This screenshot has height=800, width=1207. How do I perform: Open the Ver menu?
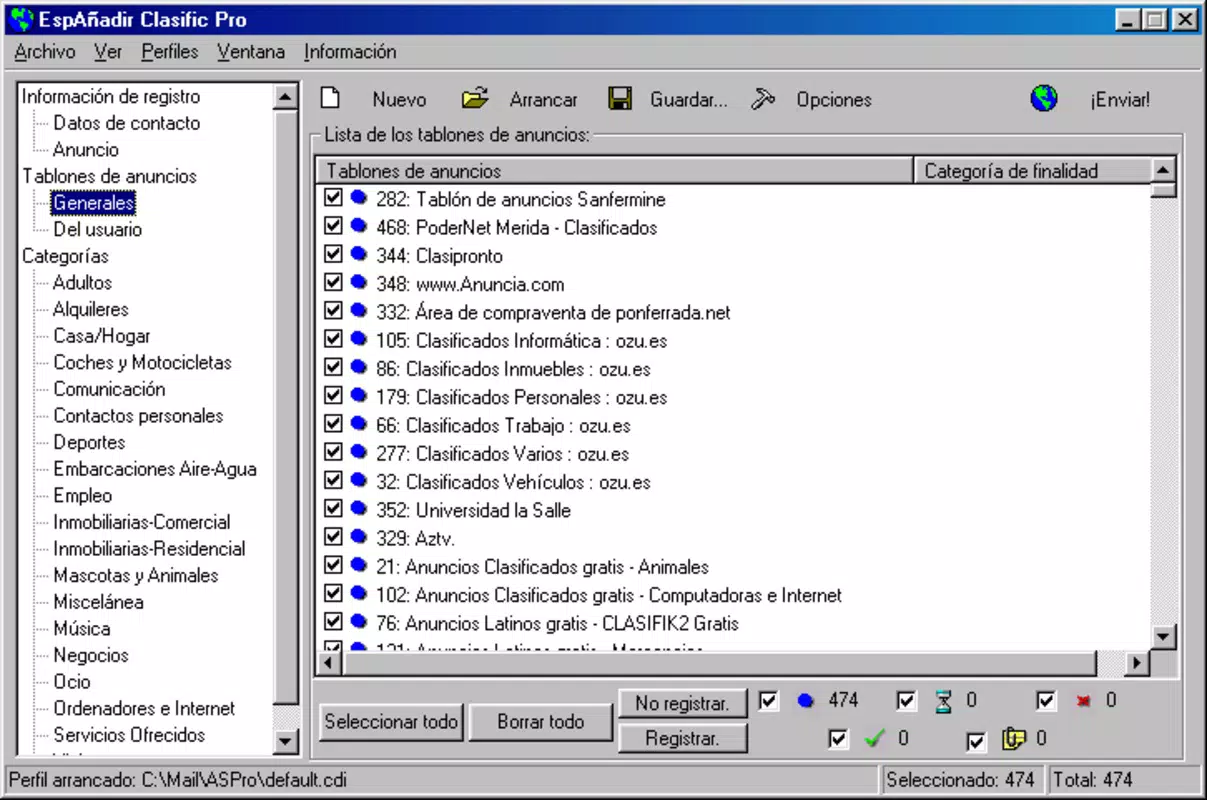[x=108, y=52]
